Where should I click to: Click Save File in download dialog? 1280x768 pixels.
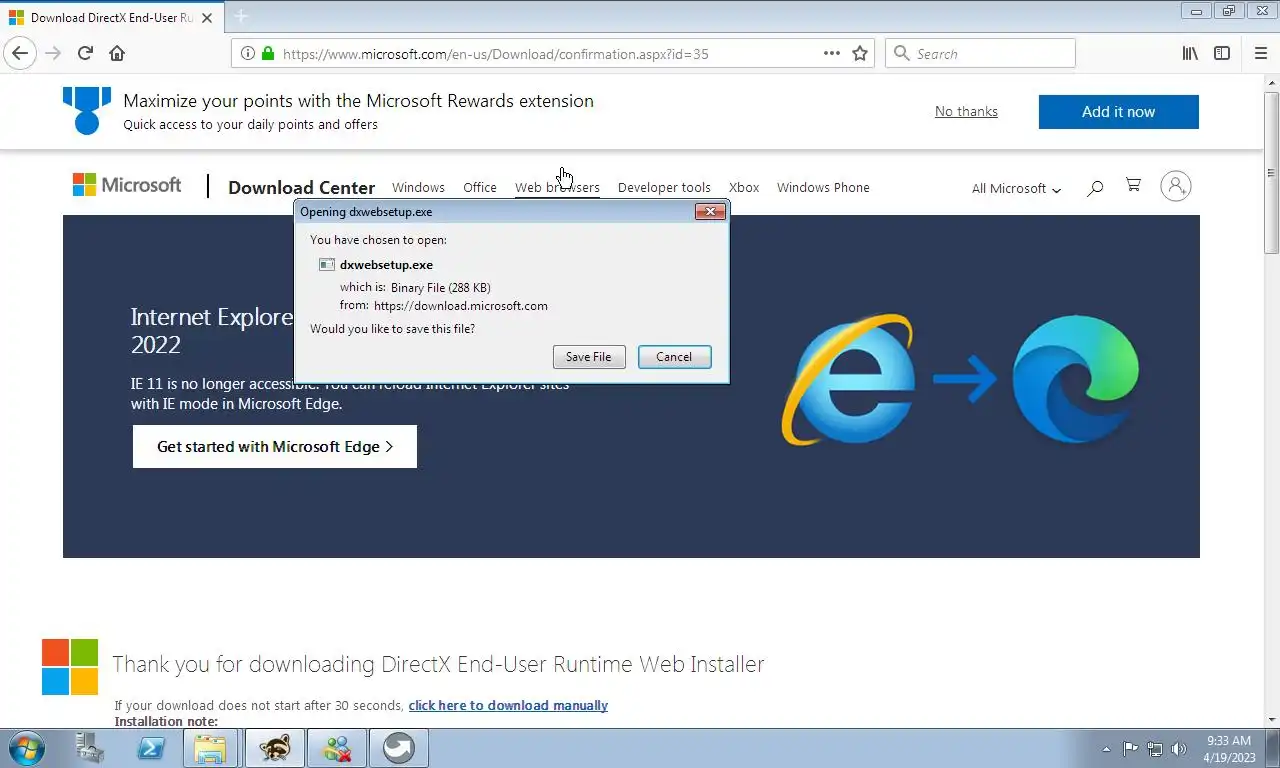click(x=589, y=357)
